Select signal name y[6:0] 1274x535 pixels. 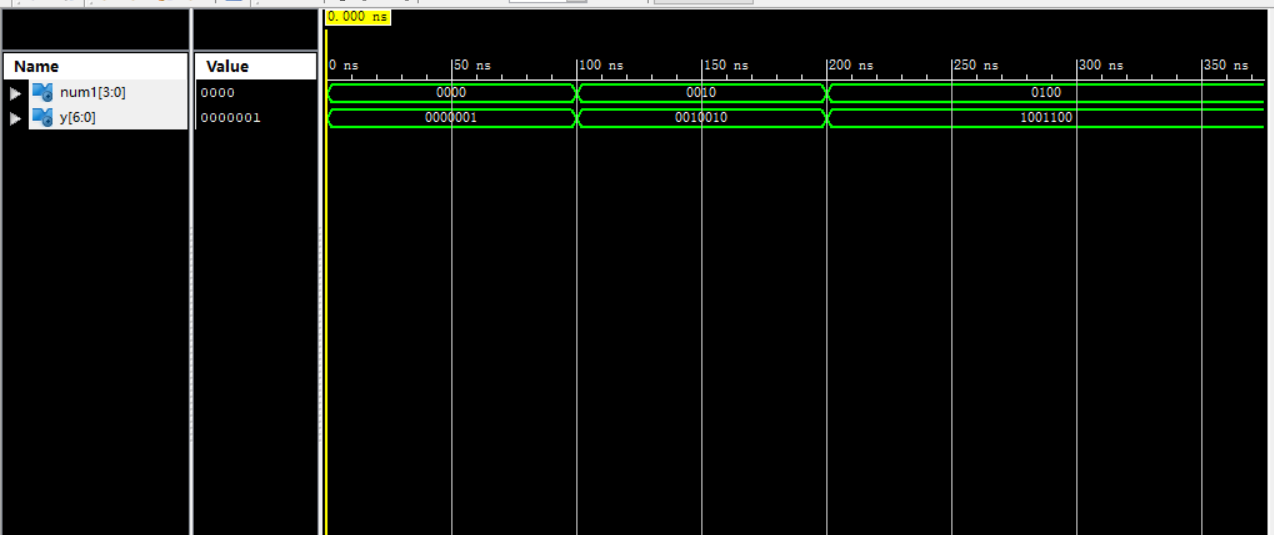(78, 117)
